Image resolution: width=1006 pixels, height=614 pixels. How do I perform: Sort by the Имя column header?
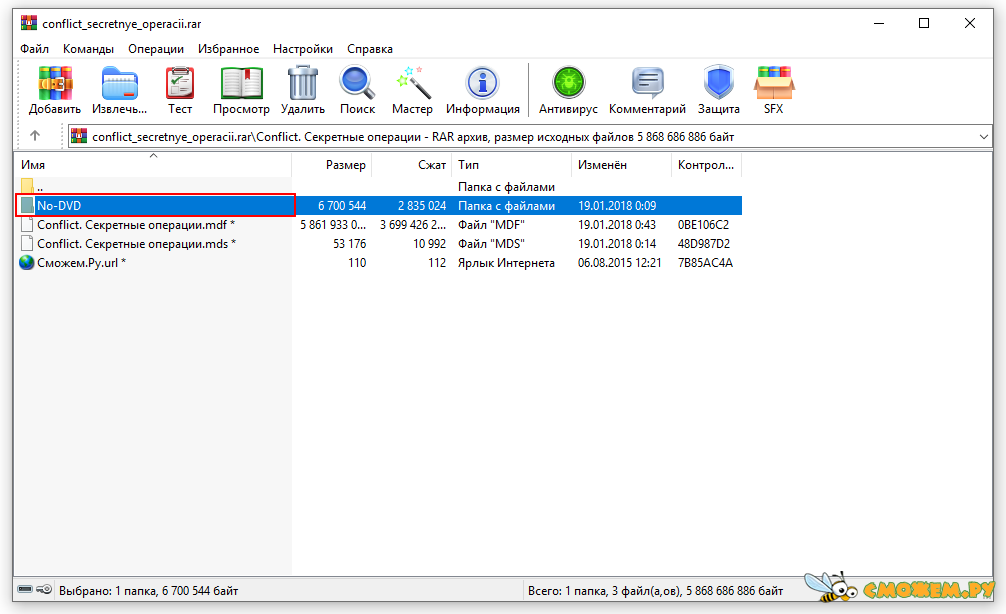[x=153, y=165]
